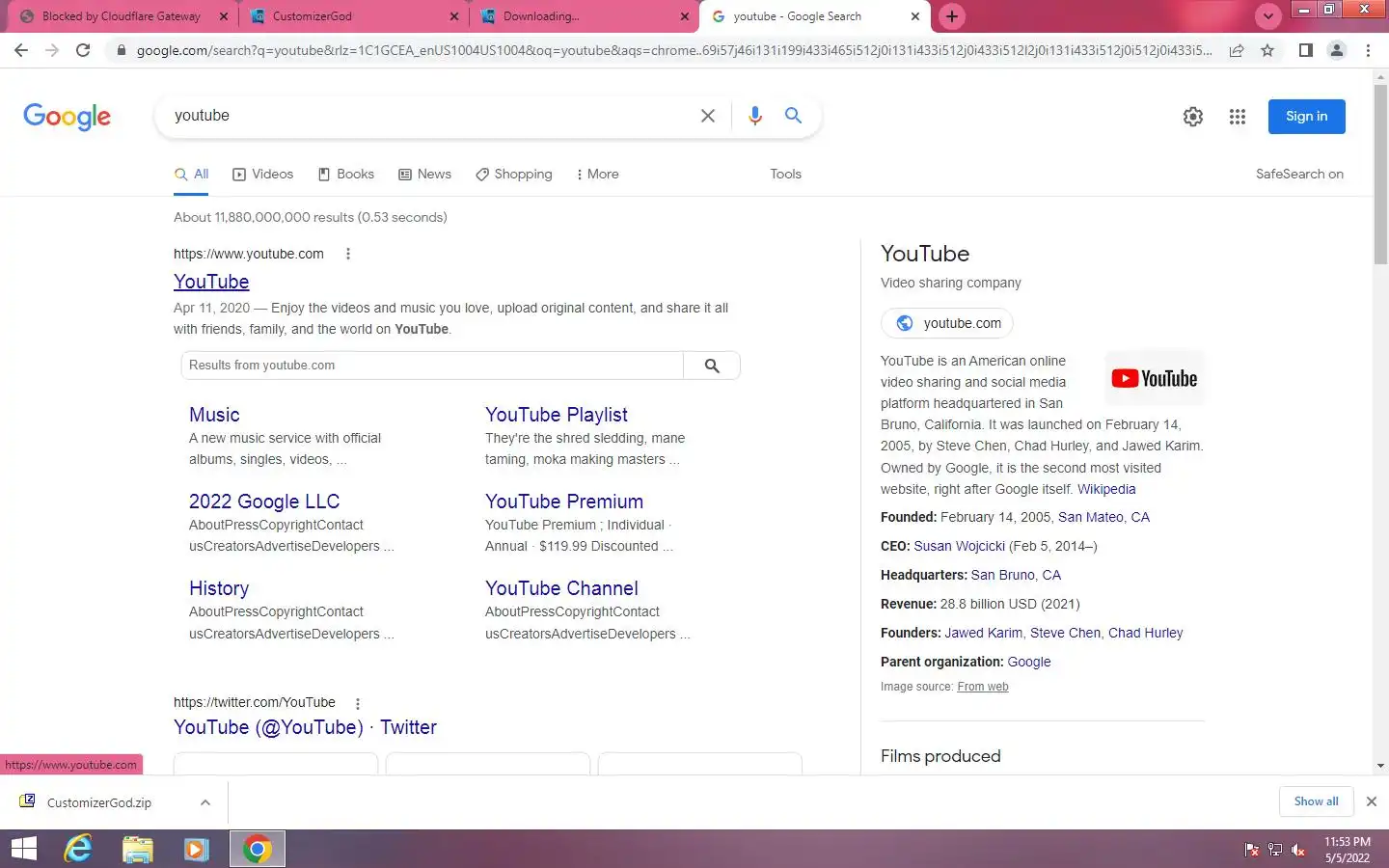Click the share page icon in address bar
This screenshot has height=868, width=1389.
pyautogui.click(x=1236, y=50)
